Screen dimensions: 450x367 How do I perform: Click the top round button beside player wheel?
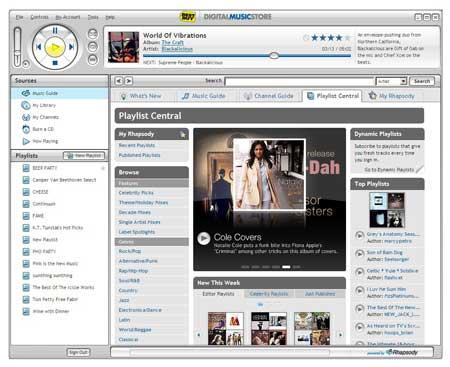point(93,34)
